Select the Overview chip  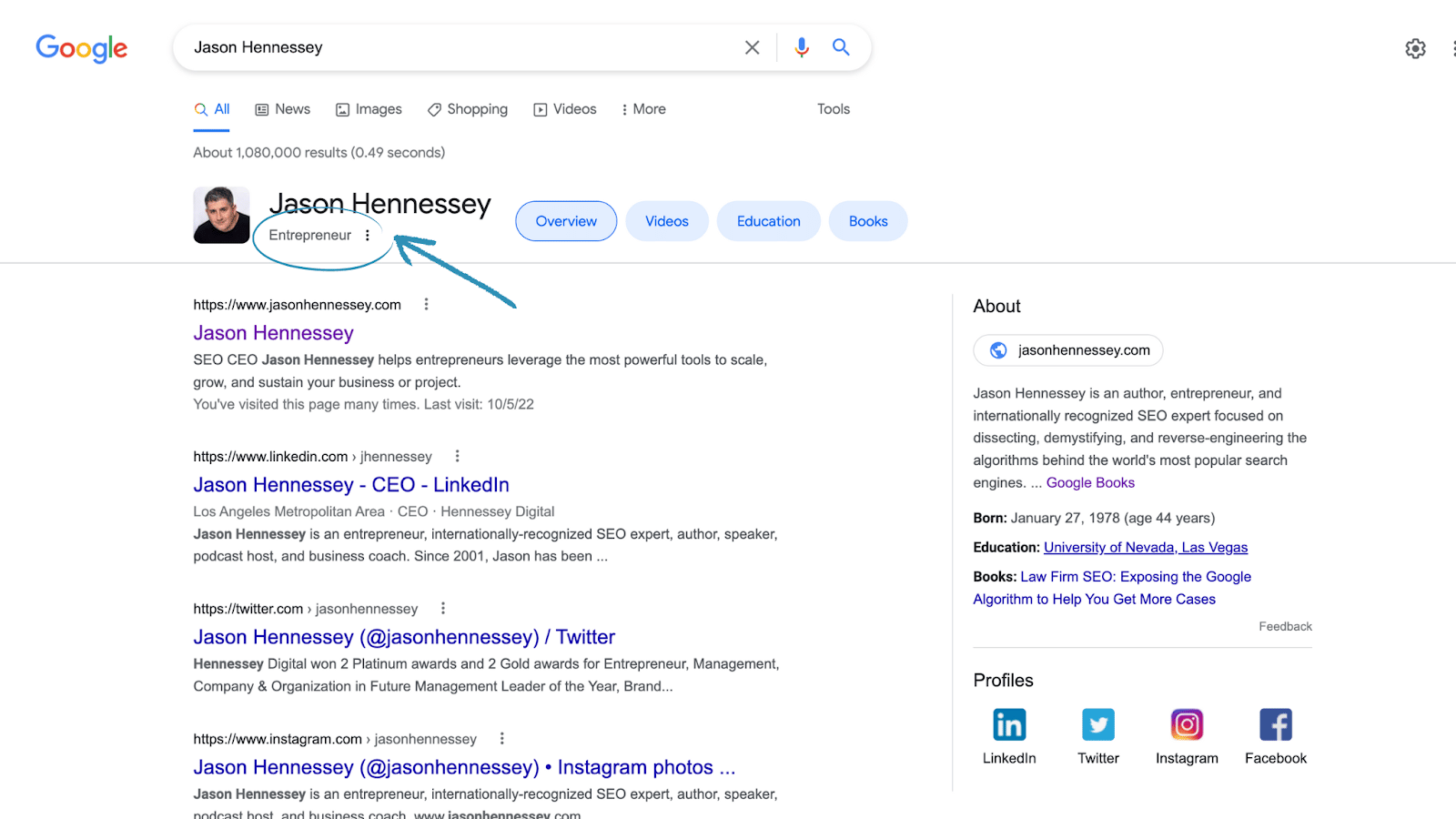[566, 221]
